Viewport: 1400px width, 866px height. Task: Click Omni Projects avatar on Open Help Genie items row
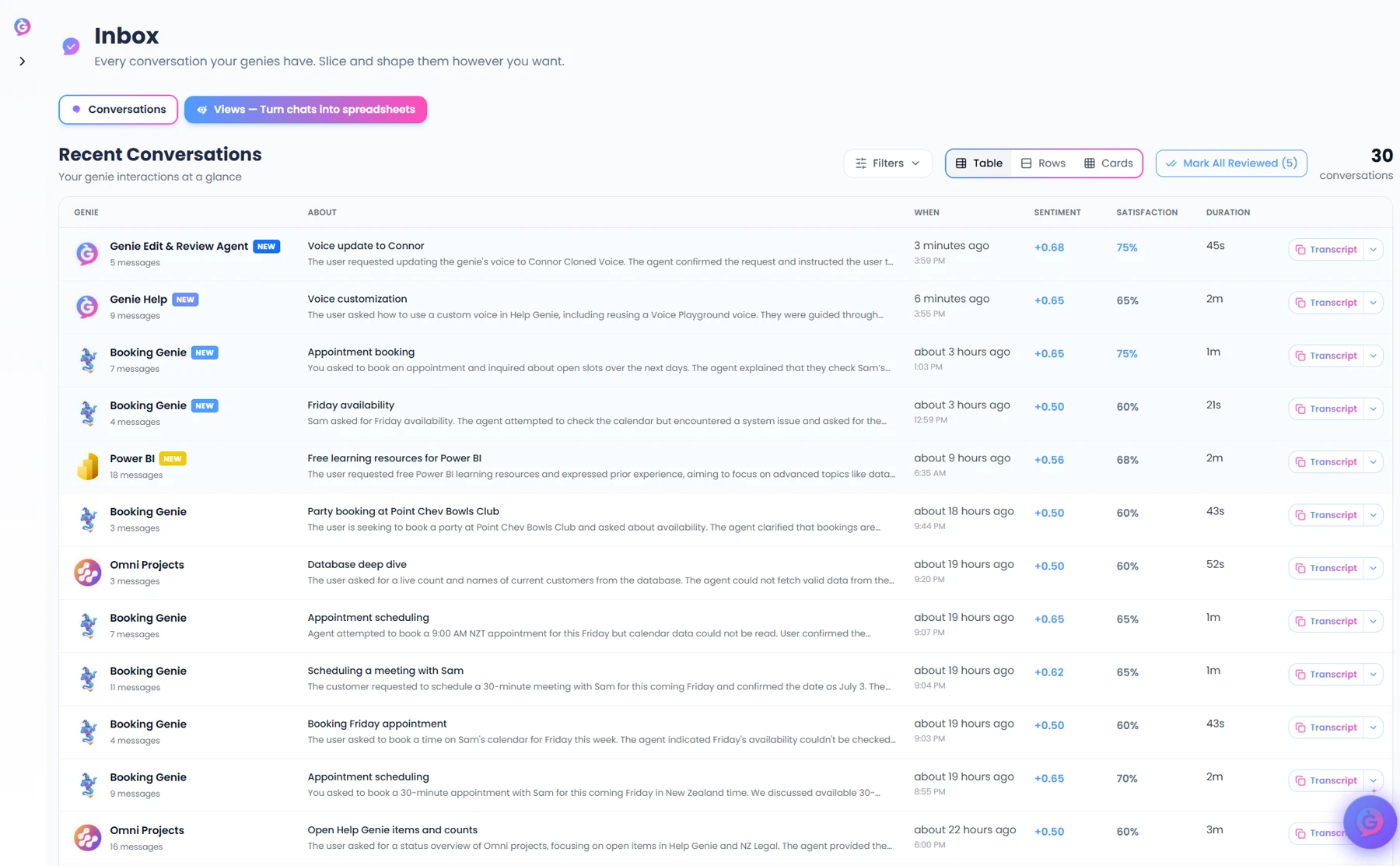[87, 838]
